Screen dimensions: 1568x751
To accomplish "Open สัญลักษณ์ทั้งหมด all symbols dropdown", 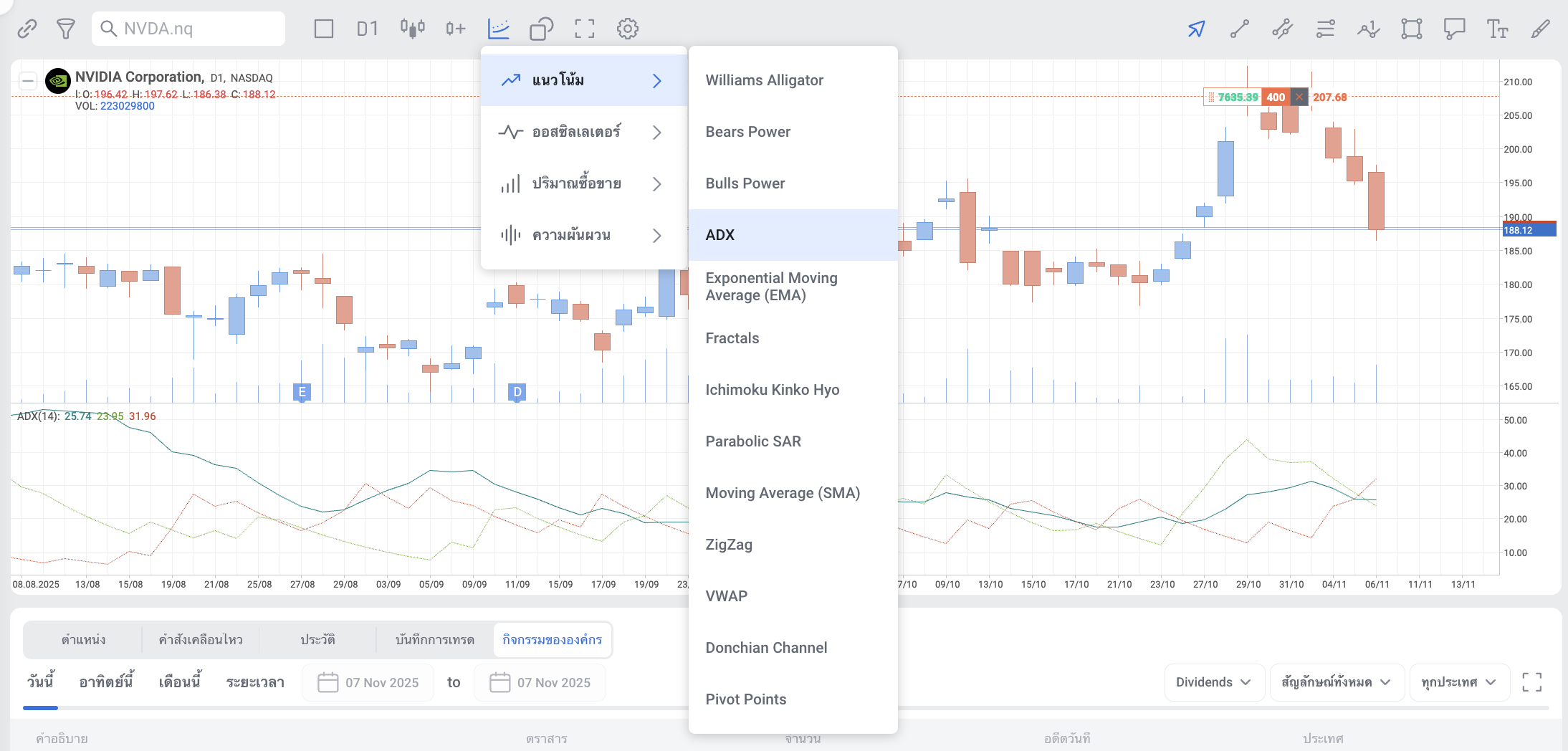I will coord(1336,682).
